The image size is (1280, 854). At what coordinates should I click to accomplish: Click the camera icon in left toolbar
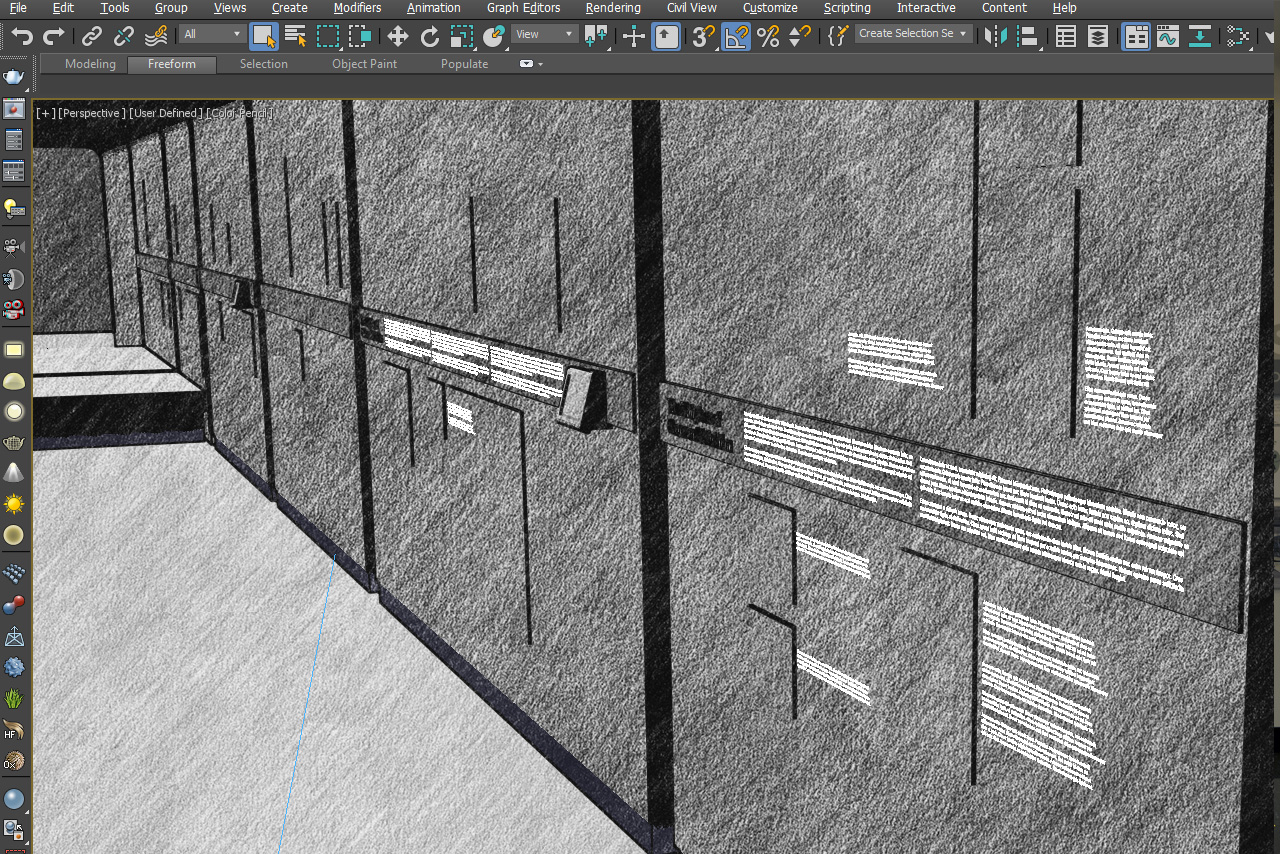[x=14, y=246]
